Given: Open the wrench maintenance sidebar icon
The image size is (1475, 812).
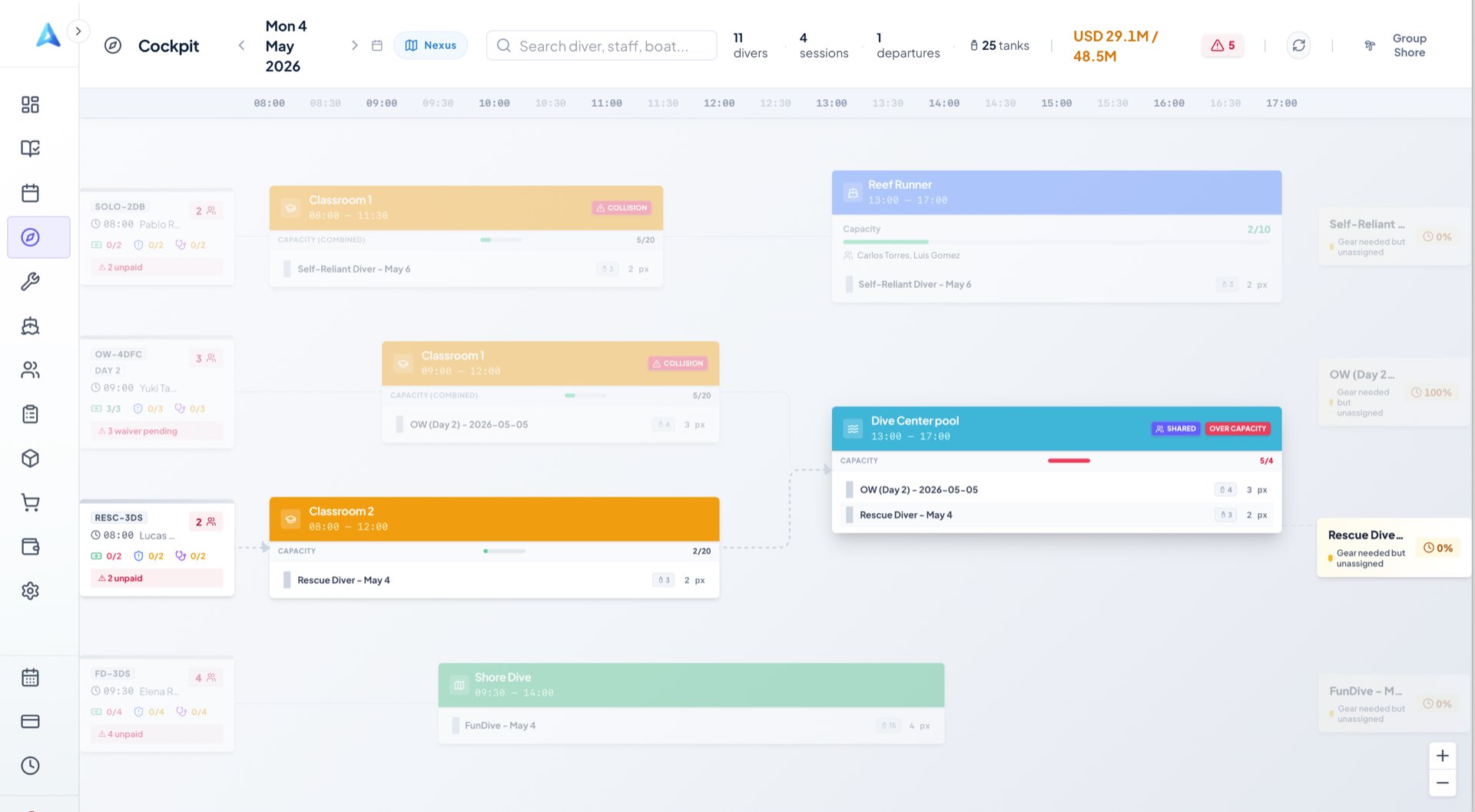Looking at the screenshot, I should tap(30, 281).
